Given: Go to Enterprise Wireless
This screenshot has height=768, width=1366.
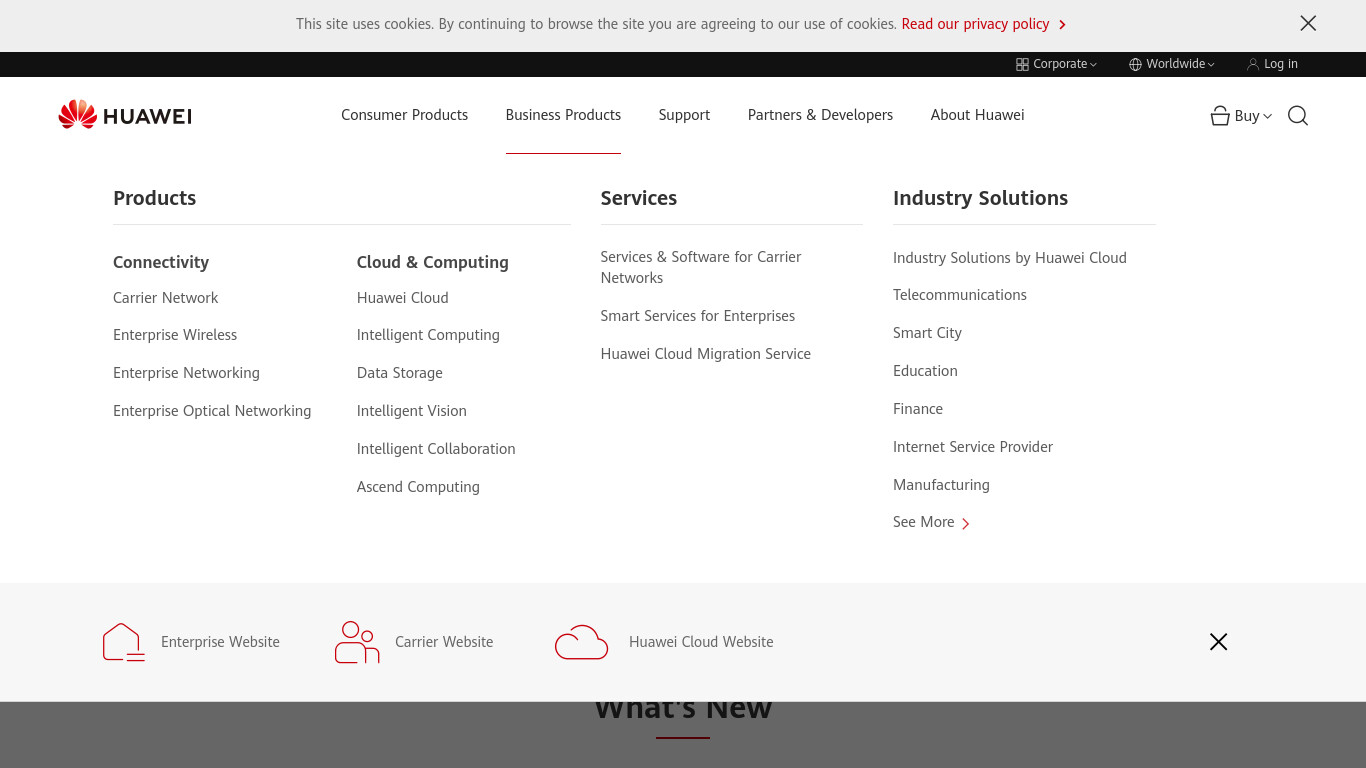Looking at the screenshot, I should coord(175,335).
